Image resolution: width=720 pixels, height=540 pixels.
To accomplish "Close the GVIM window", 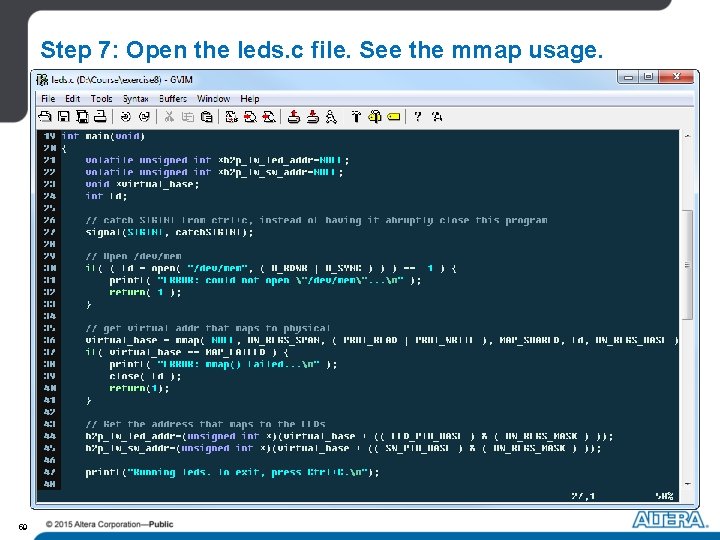I will tap(676, 77).
